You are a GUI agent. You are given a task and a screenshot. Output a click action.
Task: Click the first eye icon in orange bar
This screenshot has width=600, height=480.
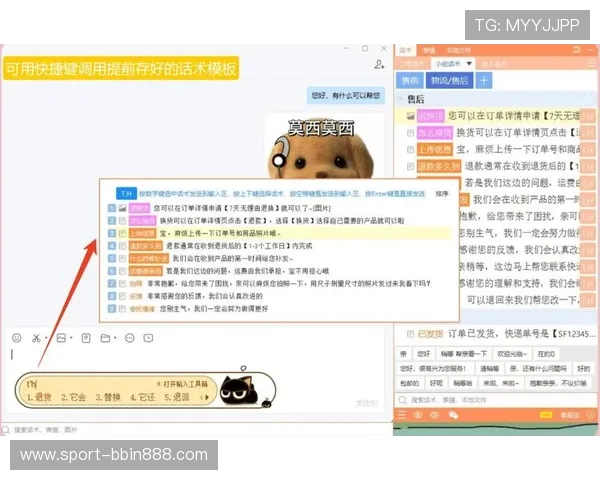418,415
